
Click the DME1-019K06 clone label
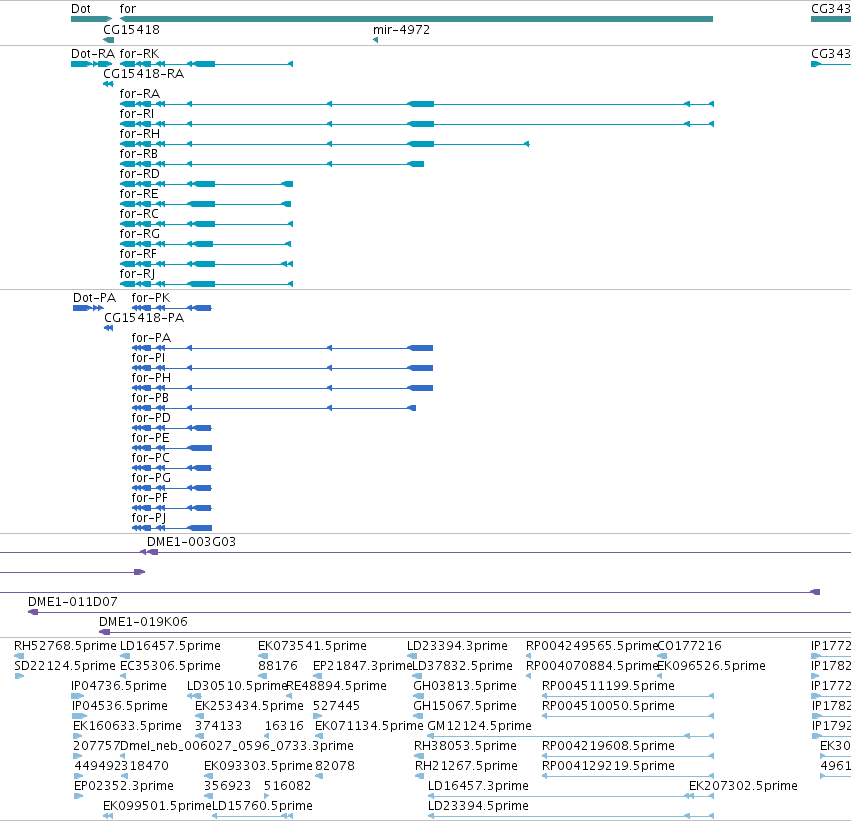pyautogui.click(x=143, y=622)
